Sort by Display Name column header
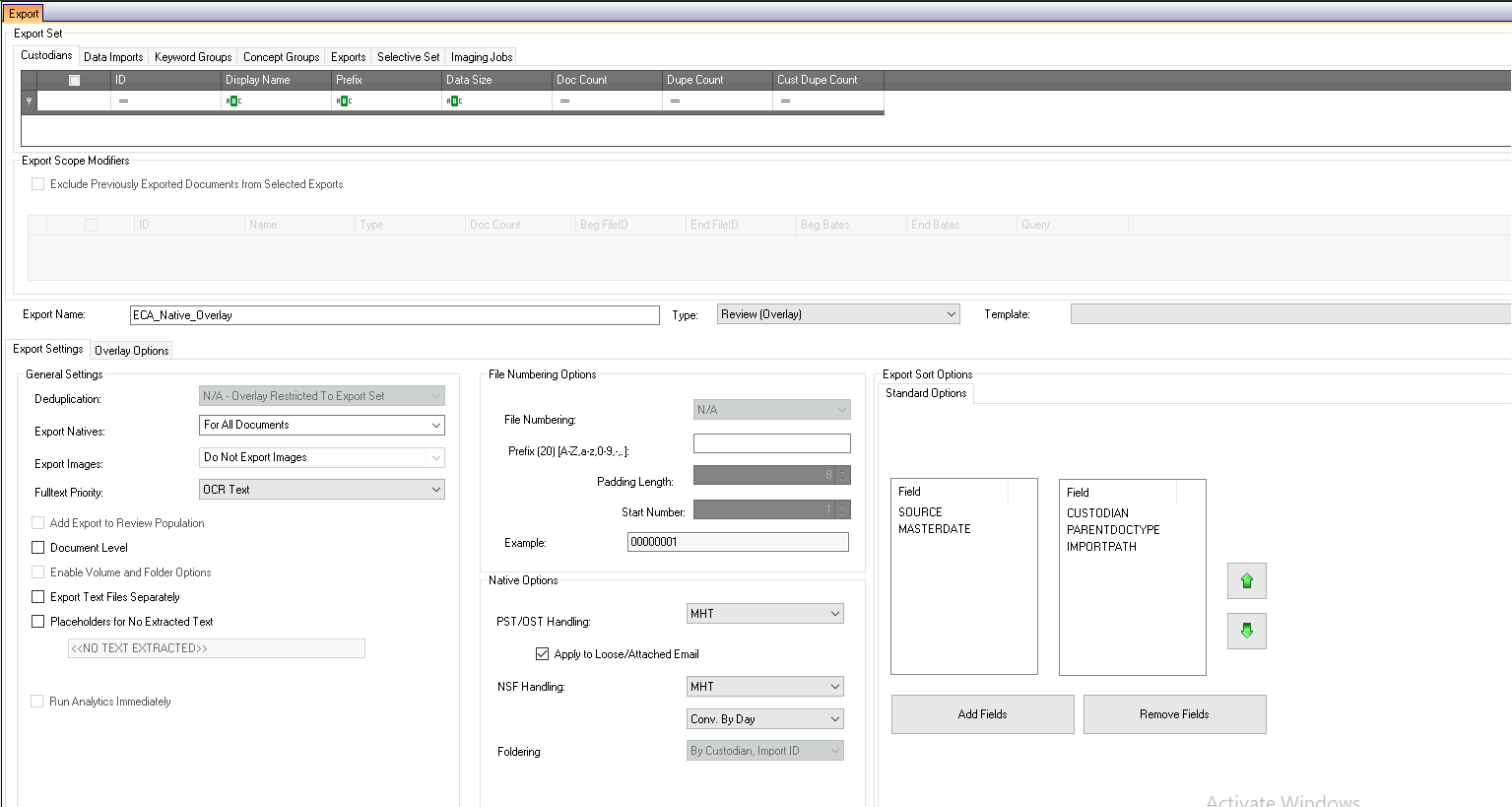 276,80
